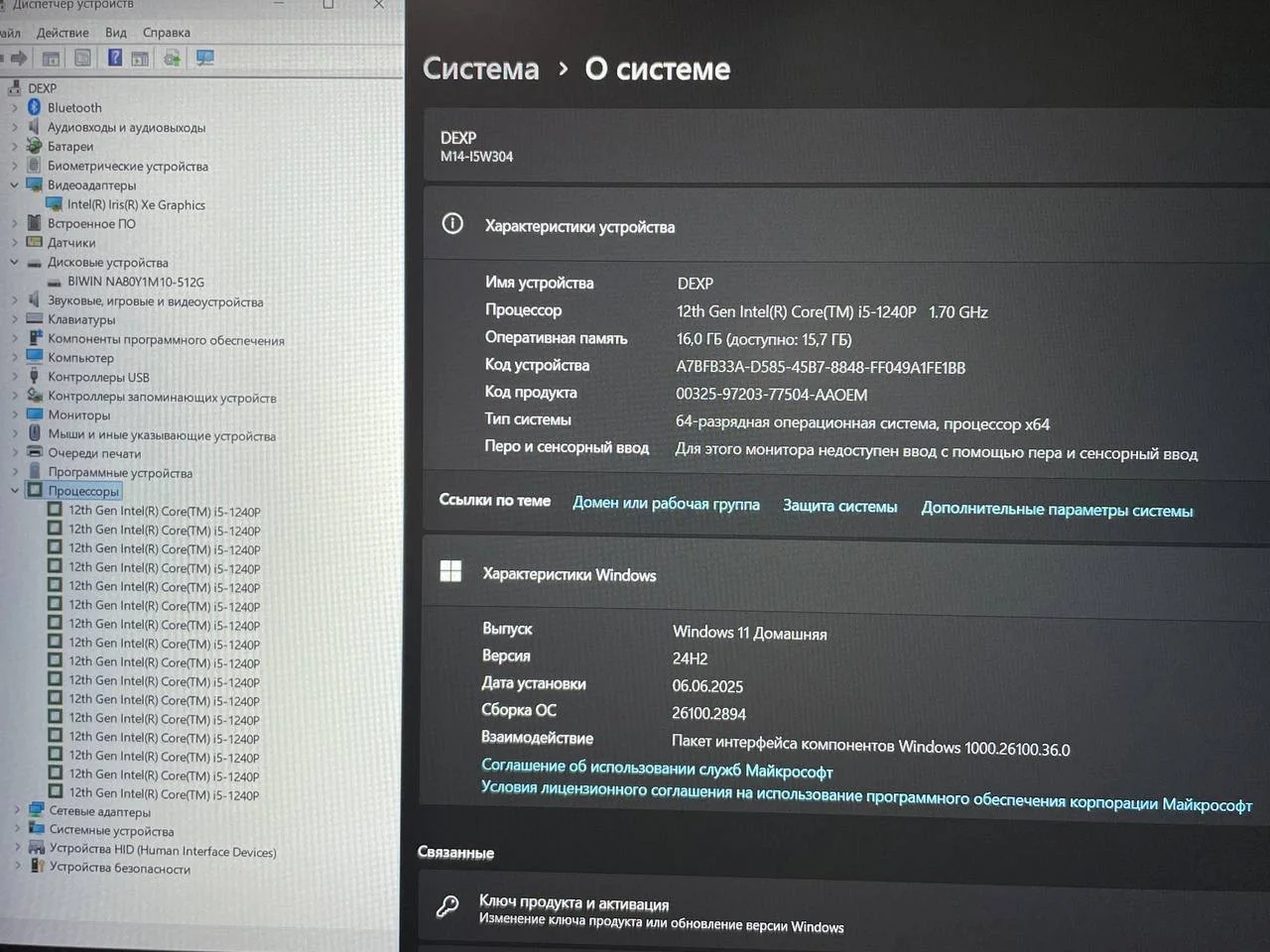The width and height of the screenshot is (1270, 952).
Task: Click the install date 06.06.2025
Action: [707, 686]
